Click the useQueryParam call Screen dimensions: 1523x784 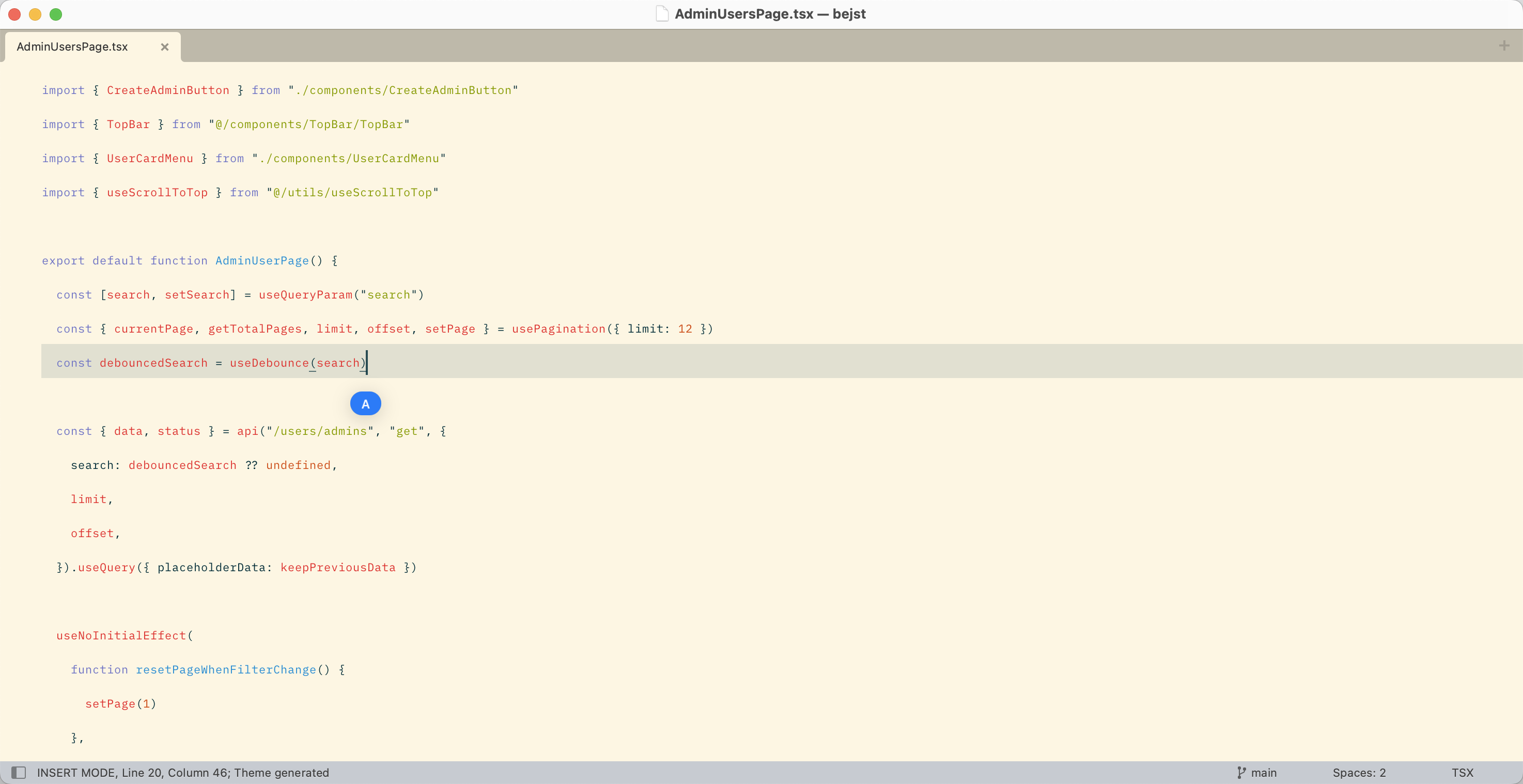point(306,294)
